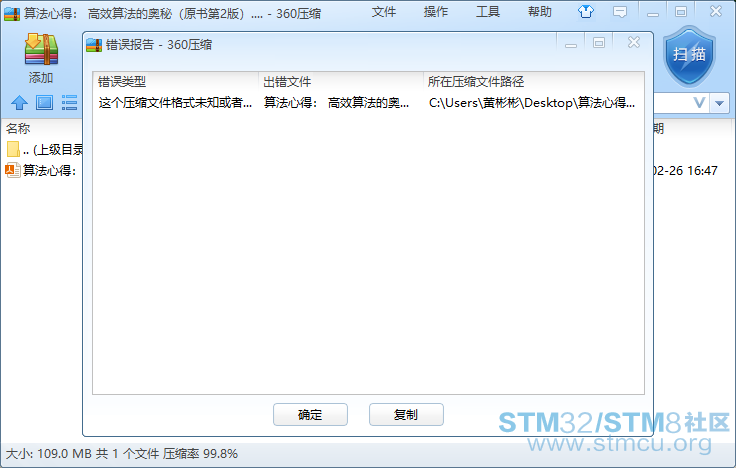The width and height of the screenshot is (736, 468).
Task: Open the skin (shirt) icon in title bar
Action: (586, 11)
